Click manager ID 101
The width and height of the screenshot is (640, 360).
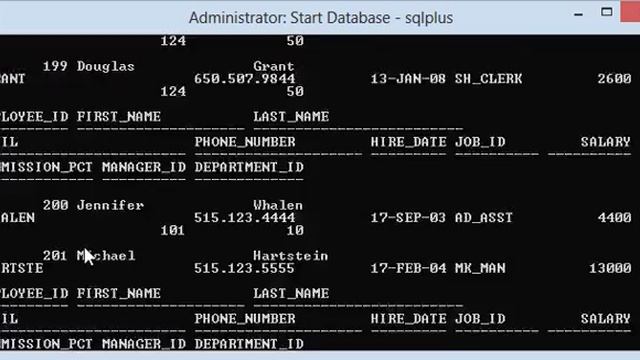click(x=173, y=231)
